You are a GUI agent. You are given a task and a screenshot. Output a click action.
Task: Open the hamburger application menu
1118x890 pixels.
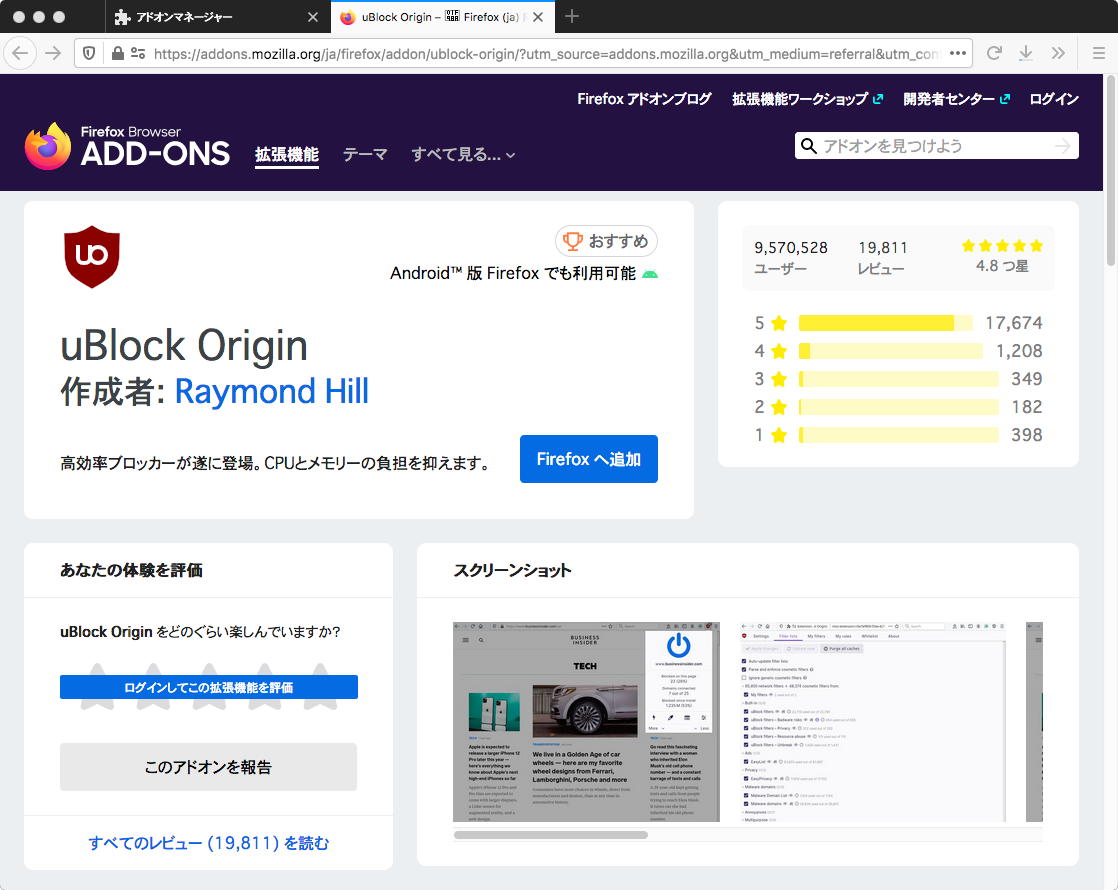[1097, 53]
